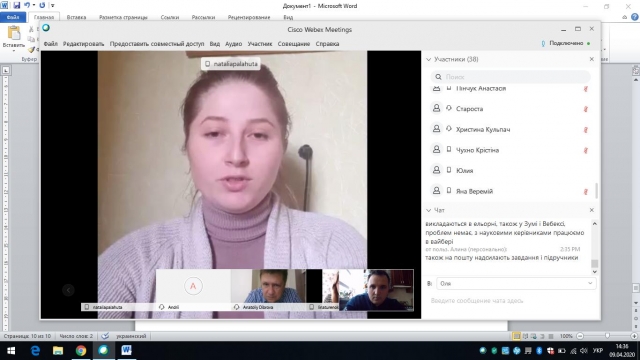Click Word's Вставить paste button
Viewport: 640px width, 360px height.
coord(13,37)
